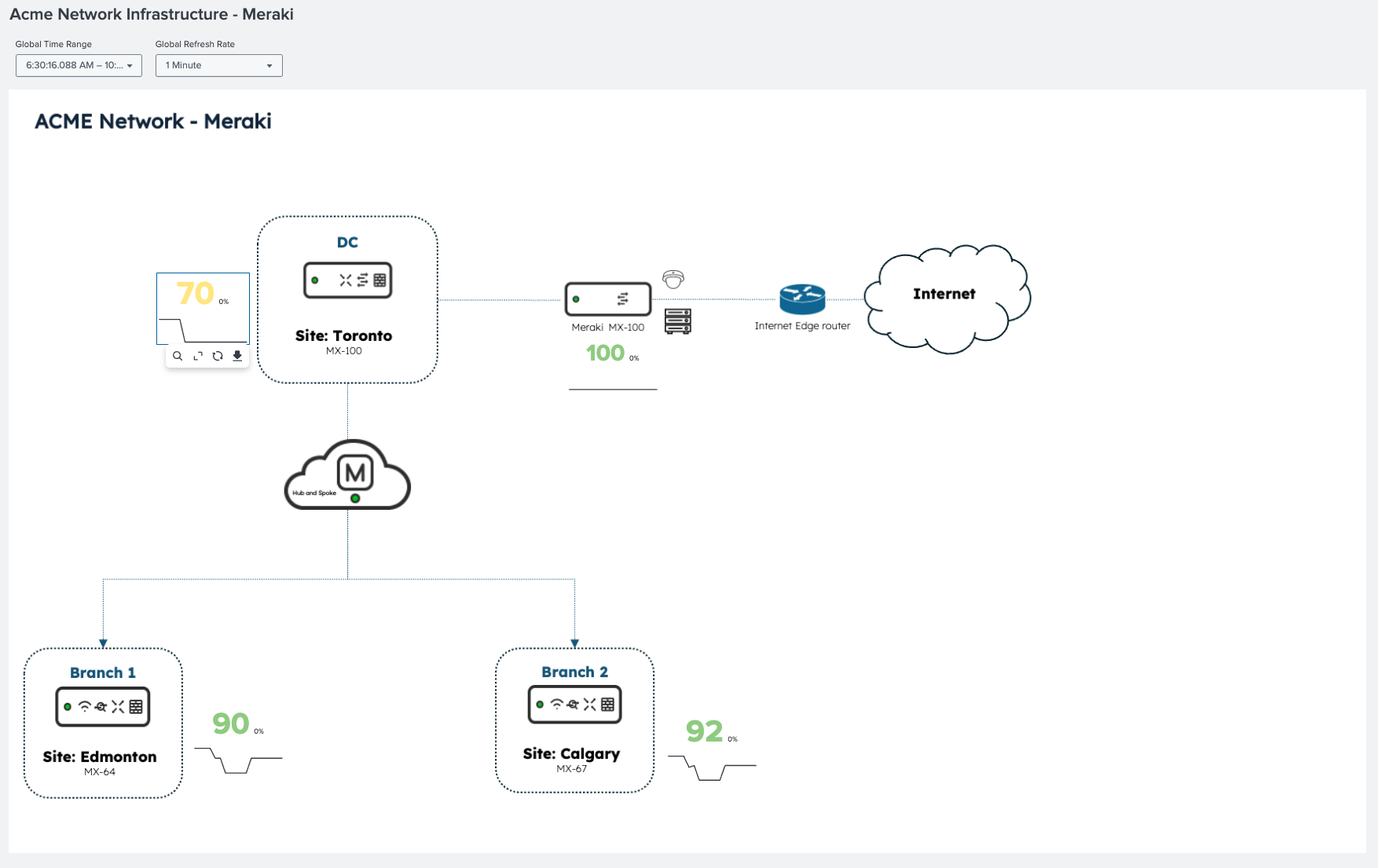Click the Branch 1 Edmonton device icon

tap(103, 707)
